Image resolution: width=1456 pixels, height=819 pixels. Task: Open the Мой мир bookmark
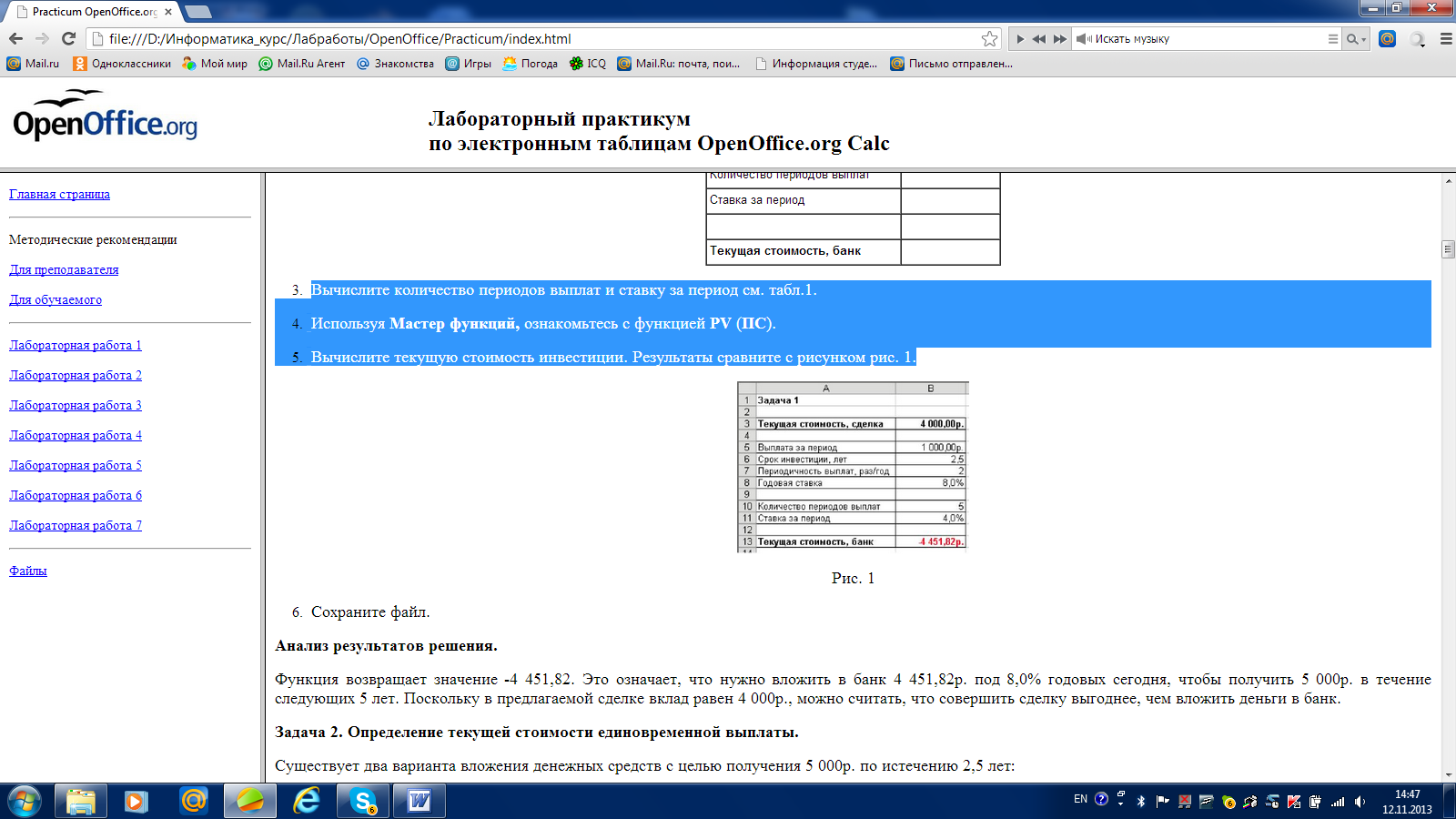(215, 64)
